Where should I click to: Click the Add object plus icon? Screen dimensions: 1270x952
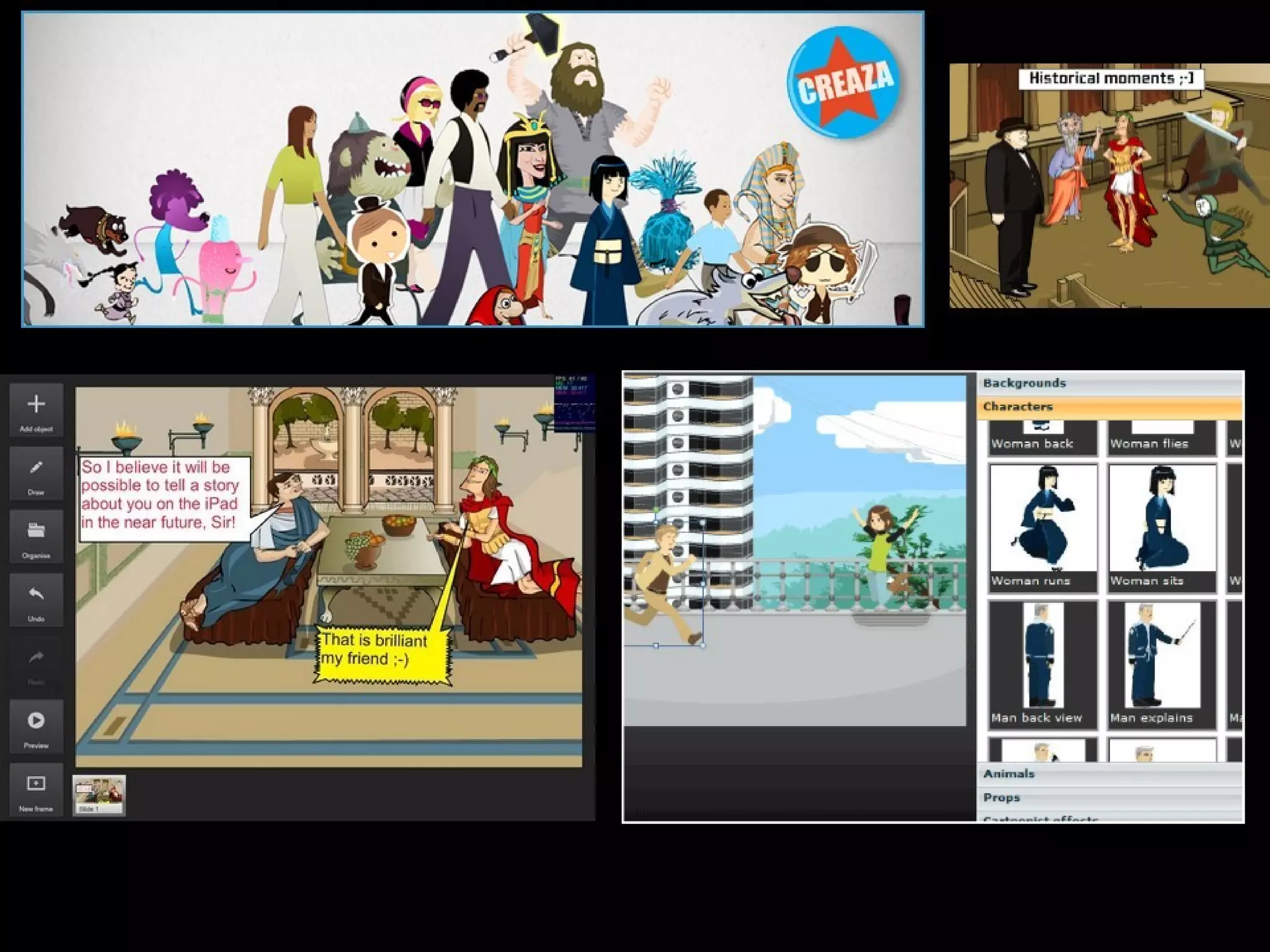point(36,405)
